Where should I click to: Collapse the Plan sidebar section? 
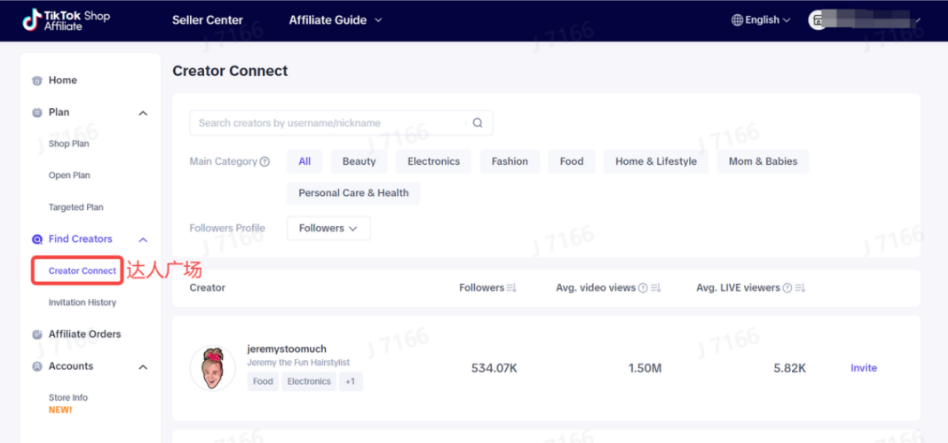click(143, 113)
